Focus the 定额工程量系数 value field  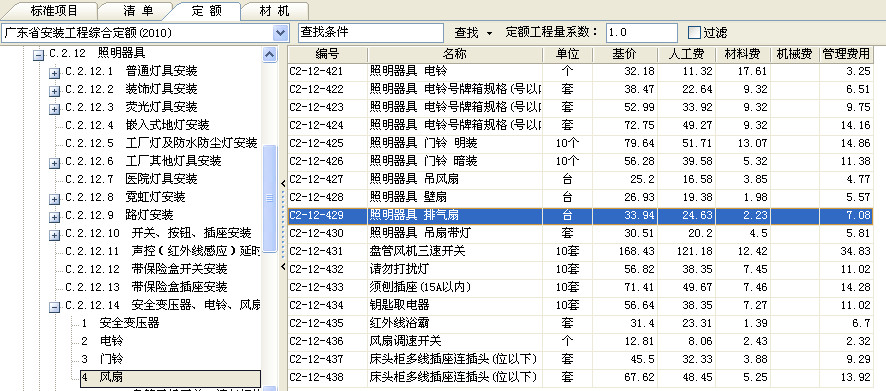click(641, 33)
